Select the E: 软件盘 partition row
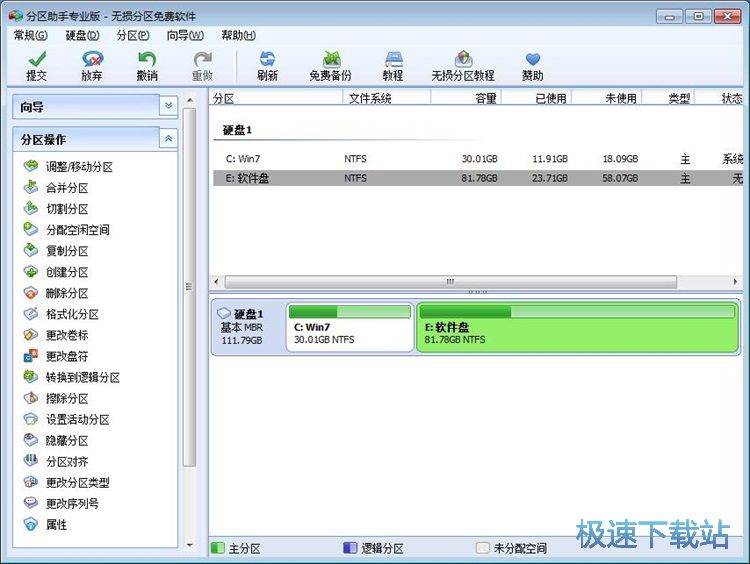750x564 pixels. tap(477, 178)
